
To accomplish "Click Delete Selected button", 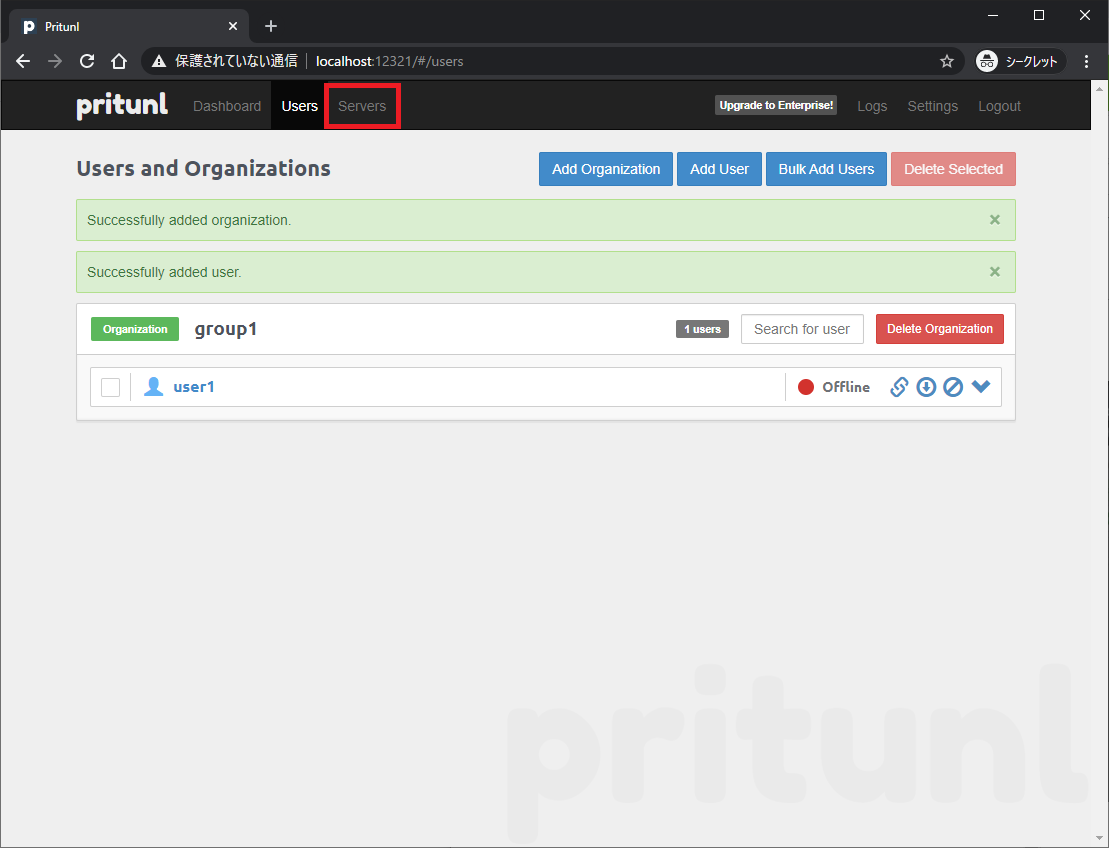I will tap(953, 169).
